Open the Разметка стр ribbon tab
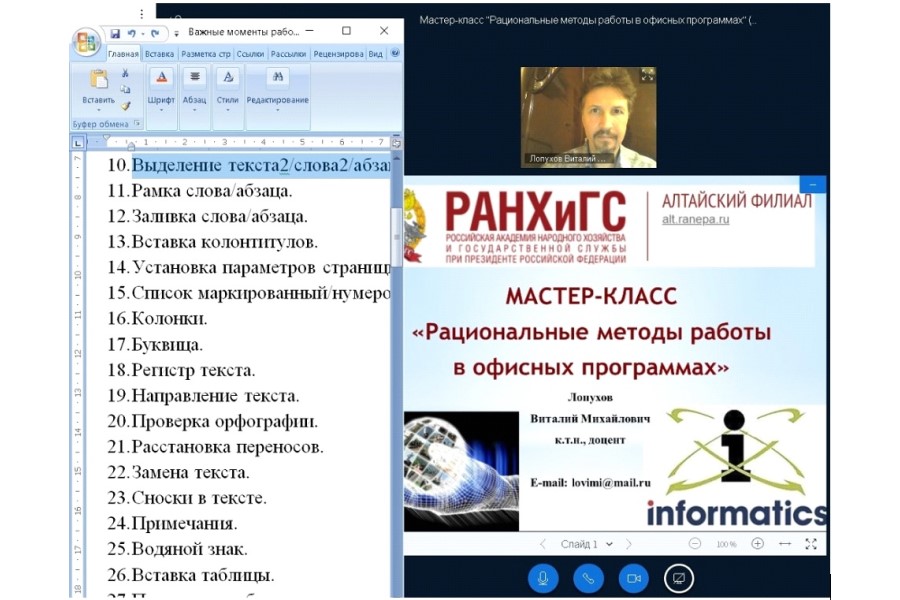Viewport: 900px width, 600px height. [x=205, y=54]
